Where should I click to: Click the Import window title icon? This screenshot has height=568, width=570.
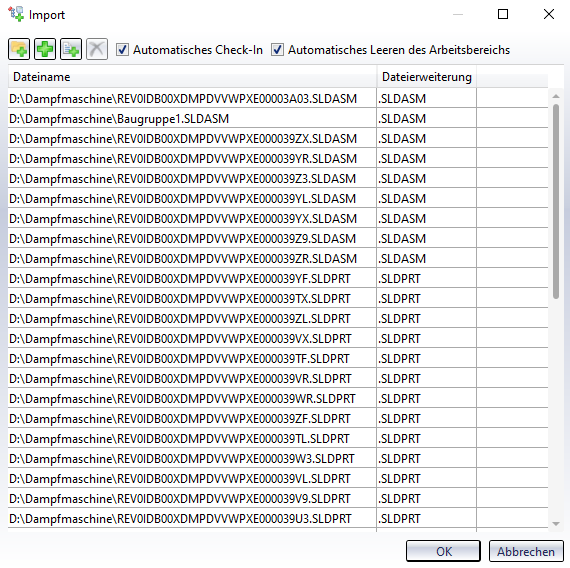tap(16, 14)
